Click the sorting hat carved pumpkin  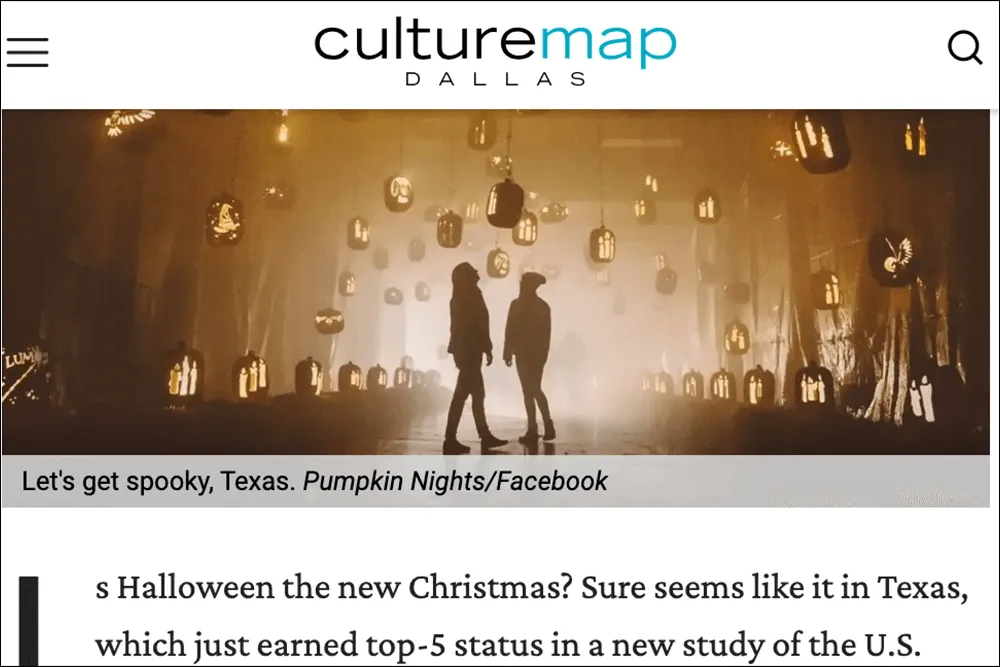click(224, 220)
